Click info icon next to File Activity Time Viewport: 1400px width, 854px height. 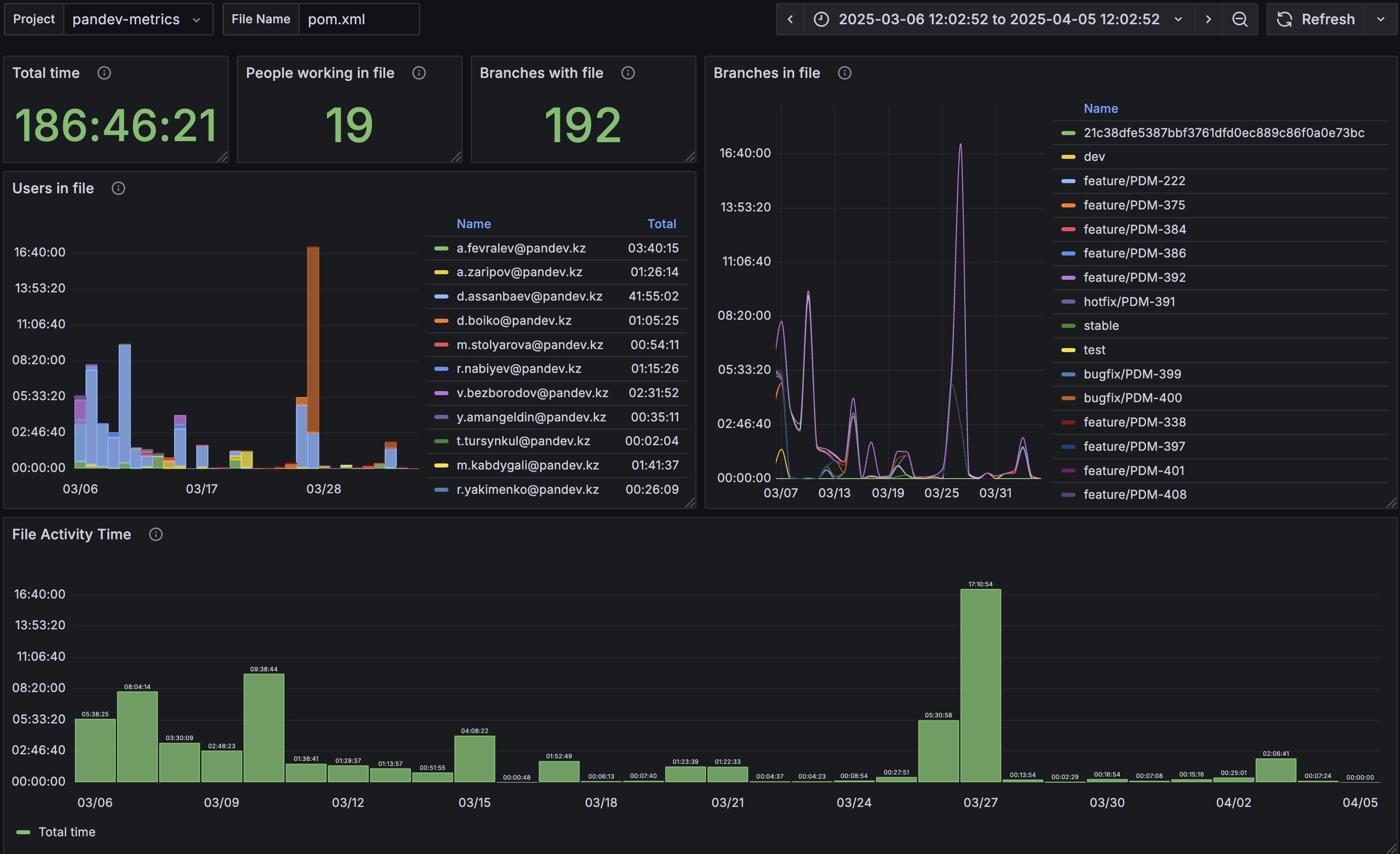click(x=156, y=534)
